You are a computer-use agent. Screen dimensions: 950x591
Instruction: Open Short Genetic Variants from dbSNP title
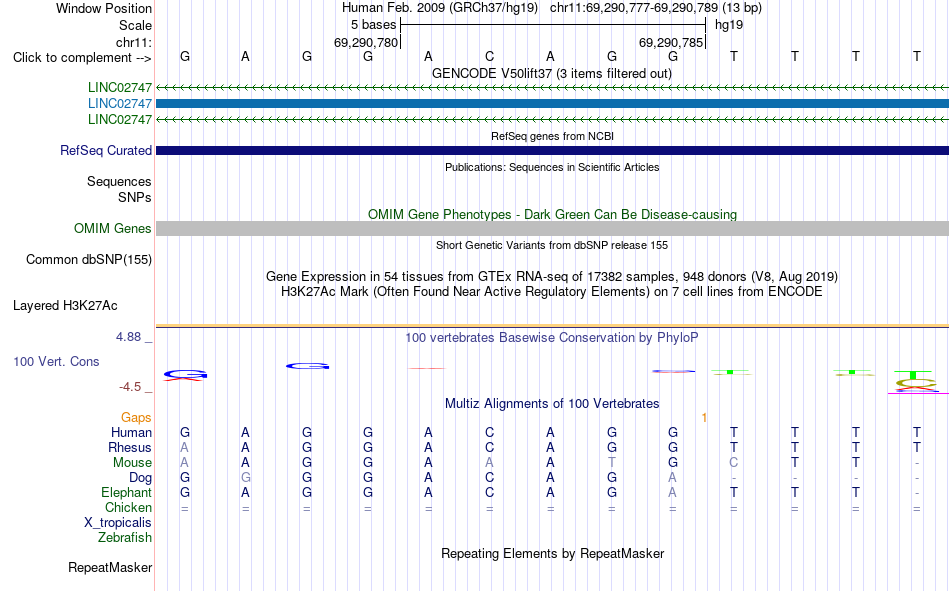pyautogui.click(x=552, y=245)
